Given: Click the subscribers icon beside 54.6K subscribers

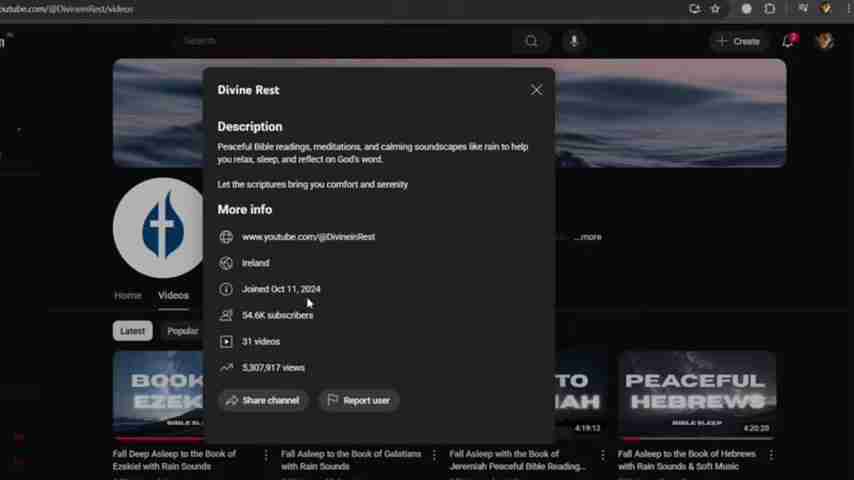Looking at the screenshot, I should [226, 315].
